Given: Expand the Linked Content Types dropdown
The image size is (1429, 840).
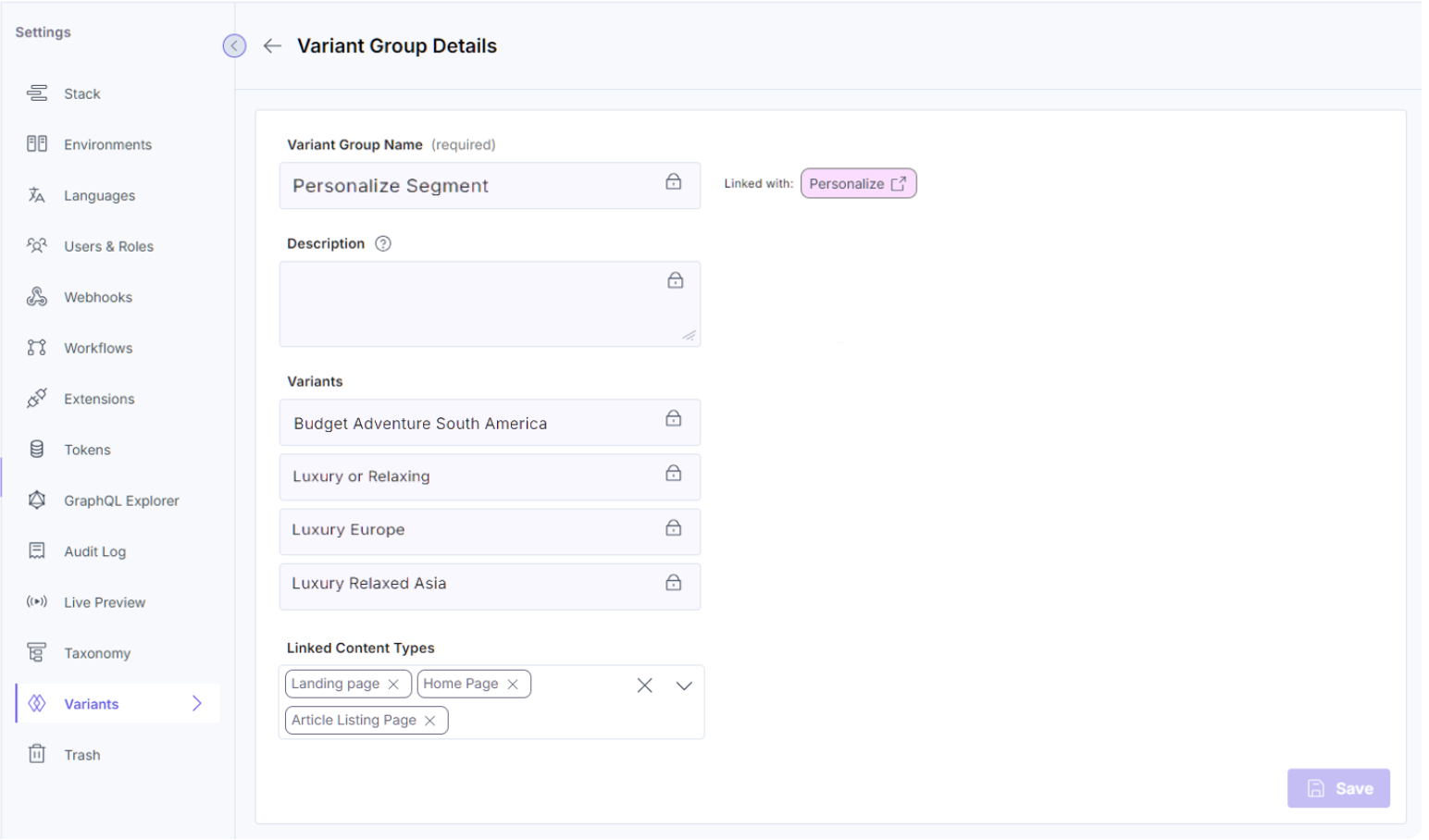Looking at the screenshot, I should point(684,686).
